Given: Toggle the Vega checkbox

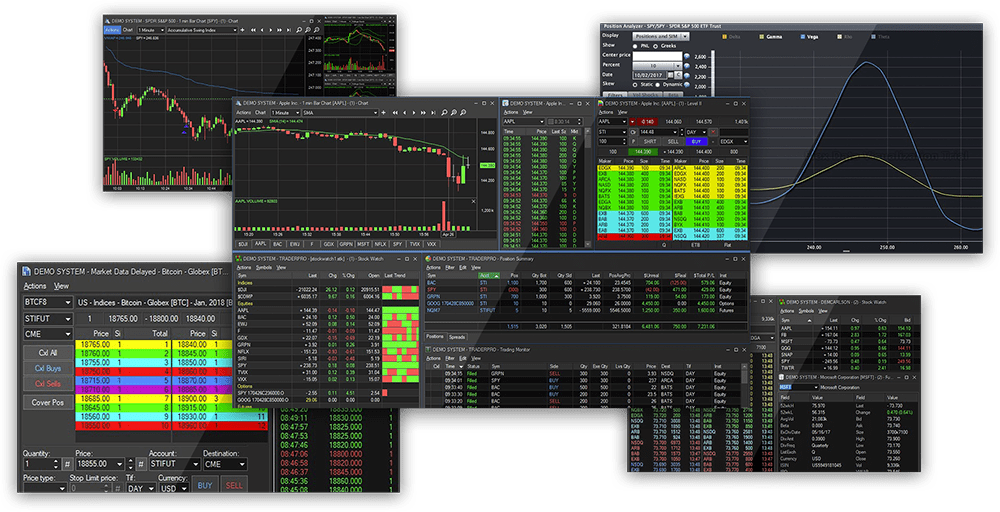Looking at the screenshot, I should [802, 37].
